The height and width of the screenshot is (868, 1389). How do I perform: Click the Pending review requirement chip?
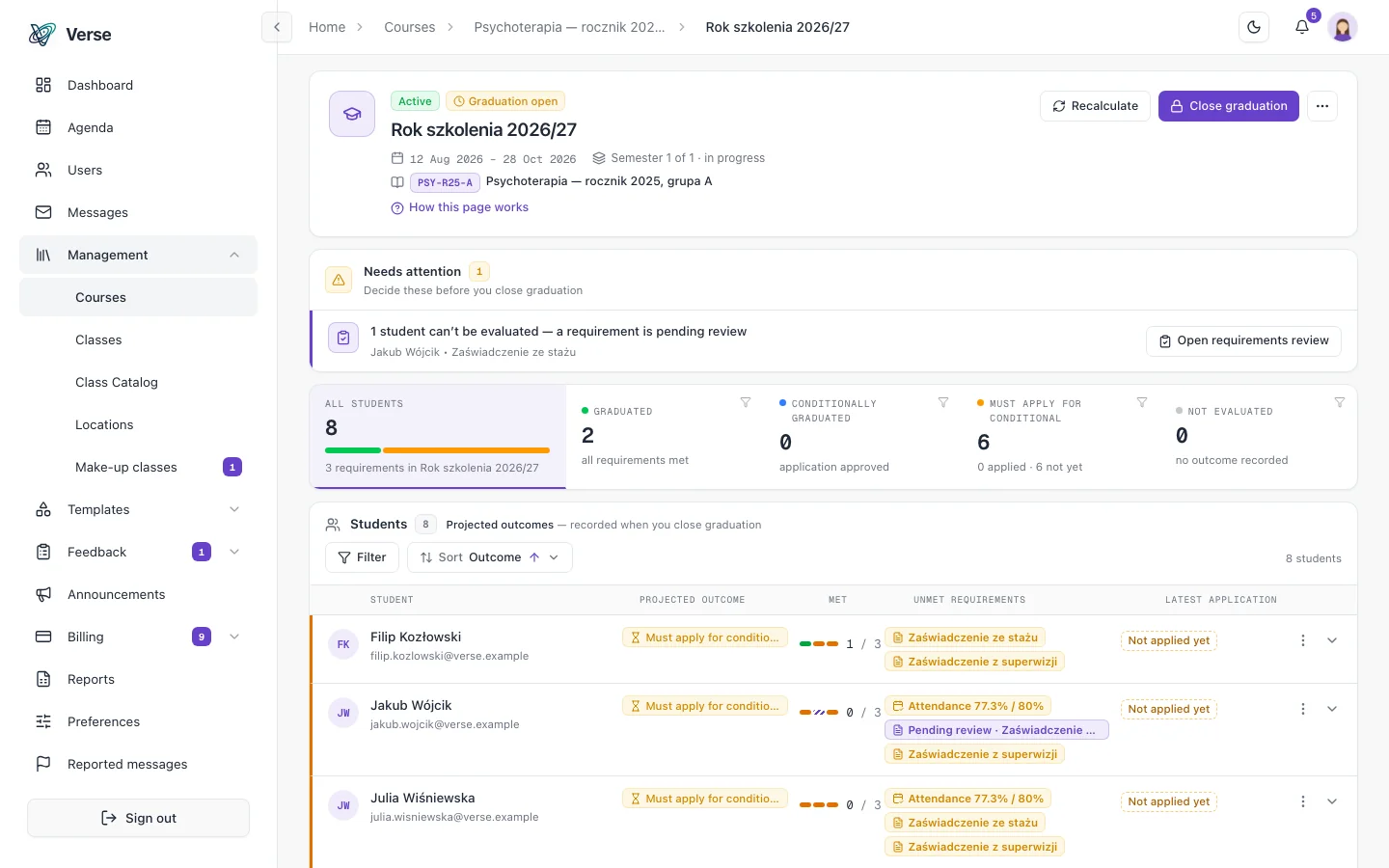click(996, 730)
